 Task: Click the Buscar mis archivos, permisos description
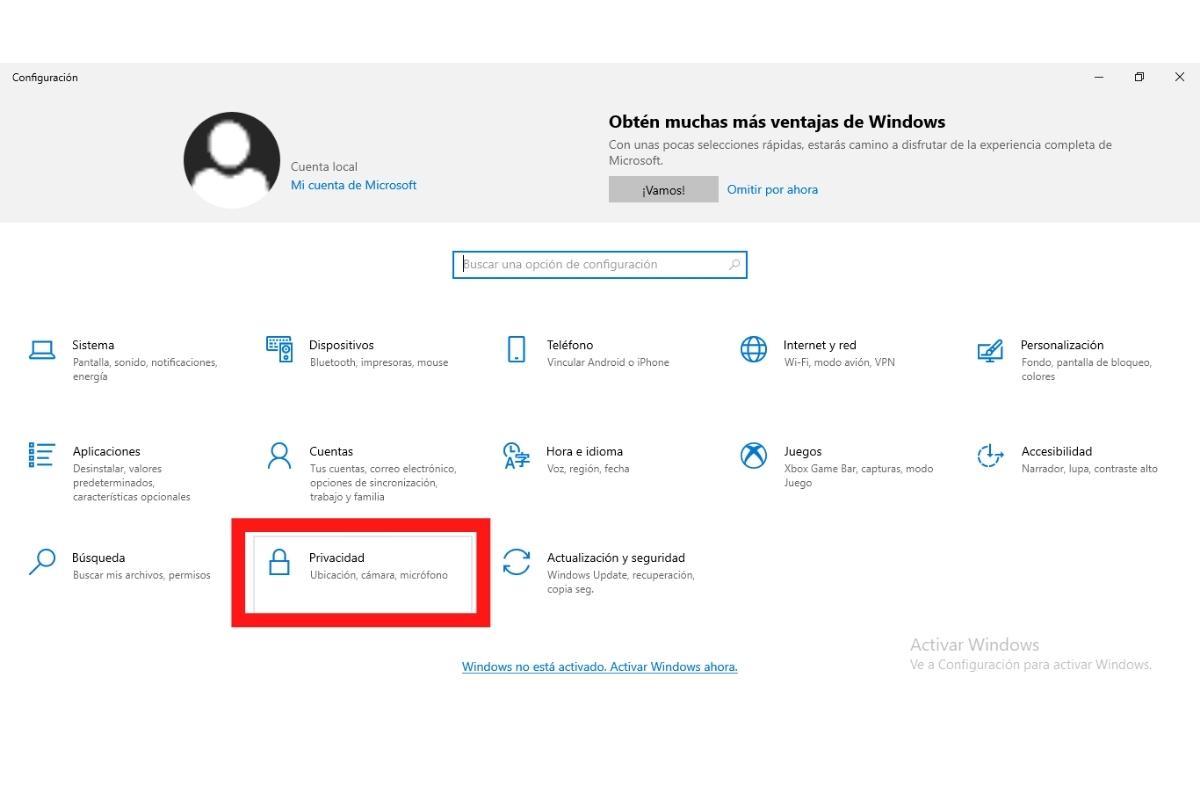tap(142, 575)
